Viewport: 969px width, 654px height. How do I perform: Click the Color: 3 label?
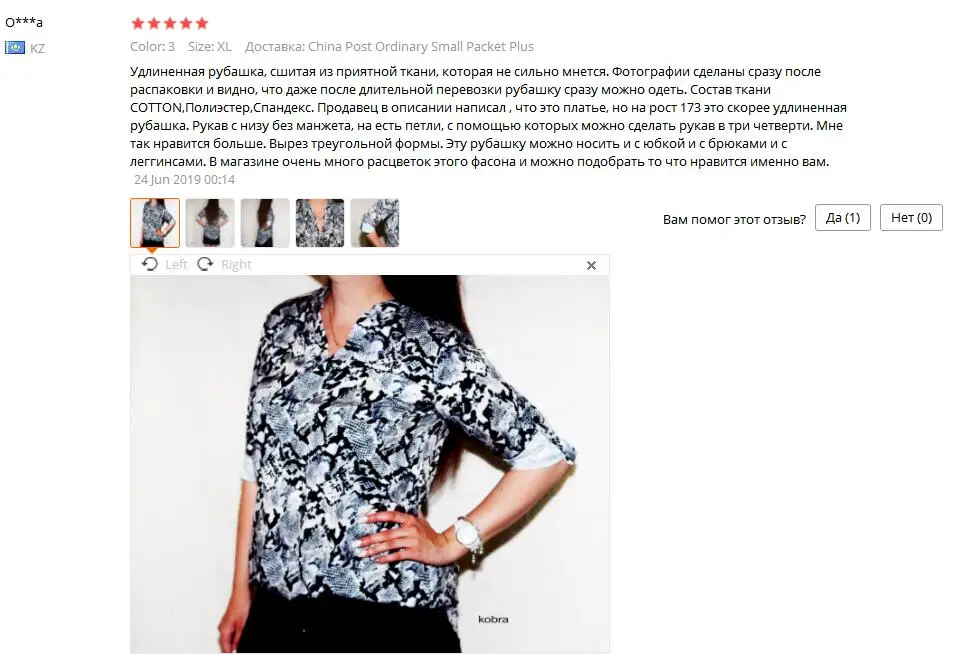click(152, 46)
